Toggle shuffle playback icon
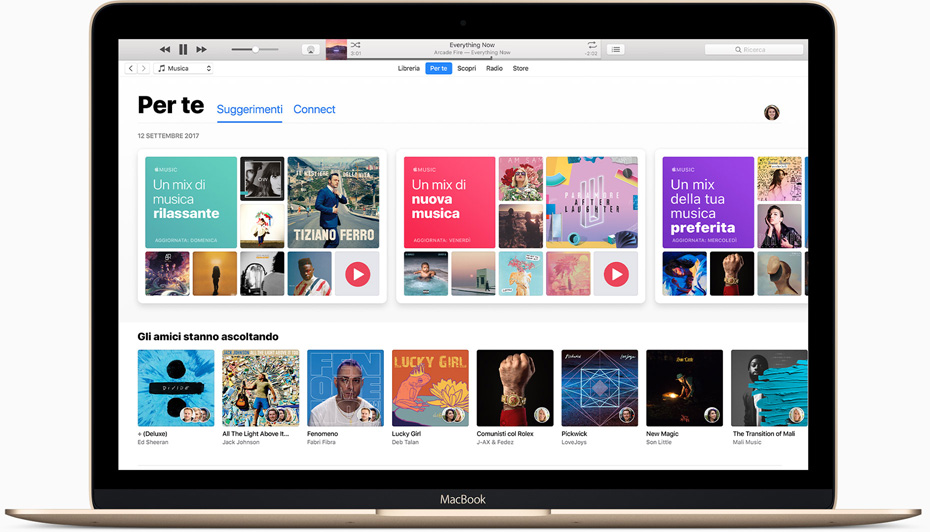The image size is (930, 532). tap(355, 44)
